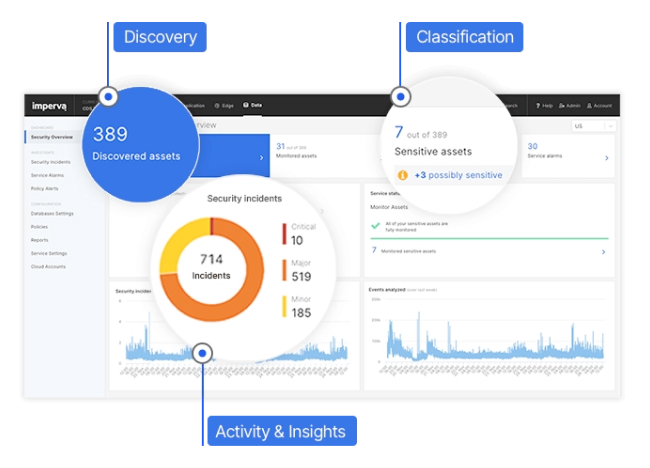Click the Critical 10 legend entry

point(299,235)
